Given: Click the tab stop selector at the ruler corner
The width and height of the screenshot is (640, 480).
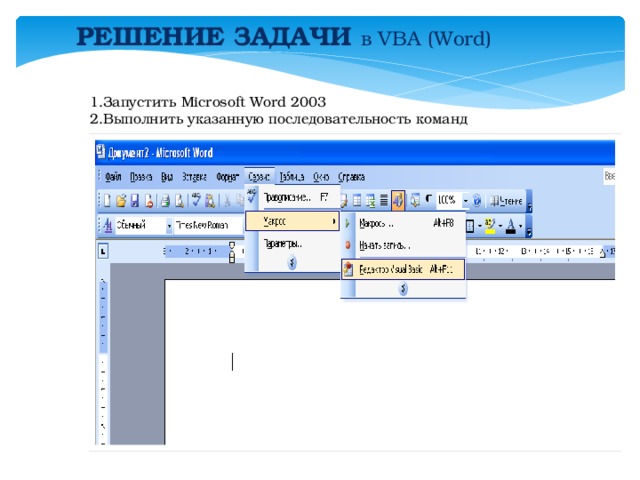Looking at the screenshot, I should (x=103, y=251).
